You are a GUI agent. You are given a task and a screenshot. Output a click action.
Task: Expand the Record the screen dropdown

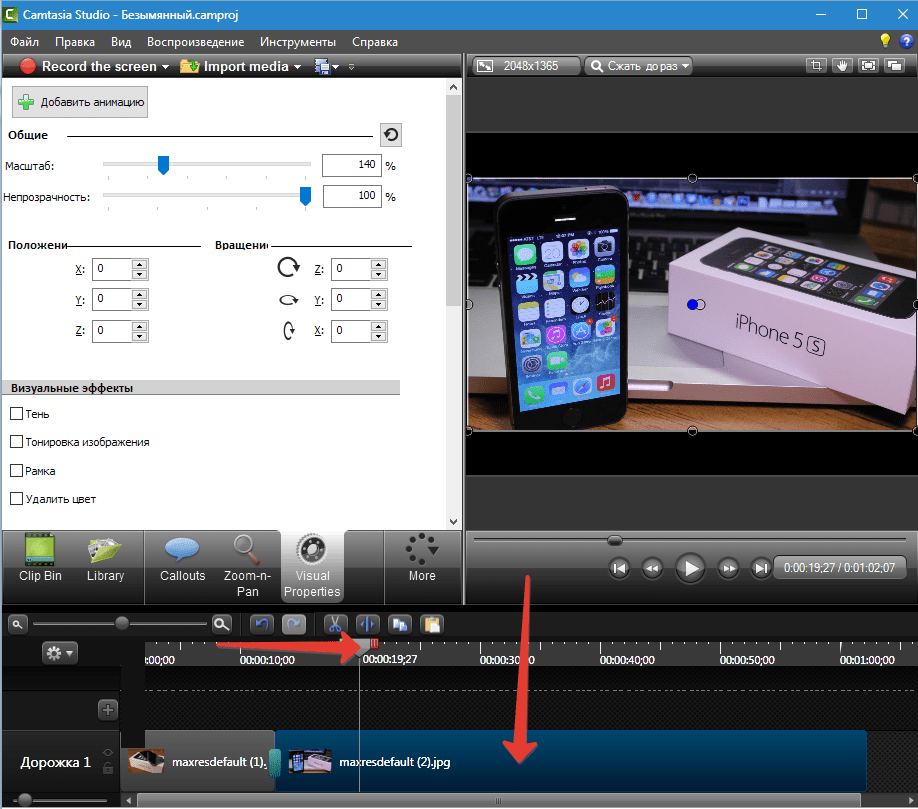(165, 67)
